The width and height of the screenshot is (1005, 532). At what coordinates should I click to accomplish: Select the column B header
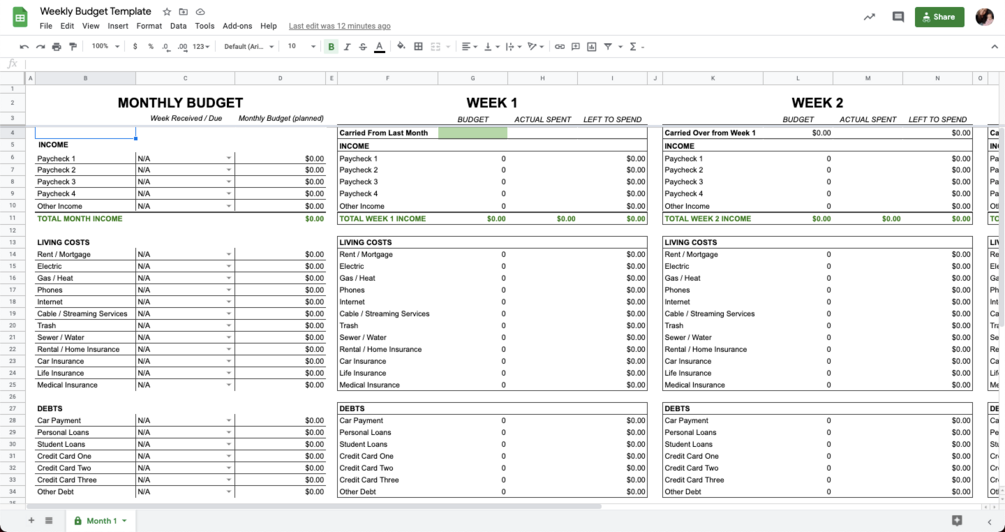click(85, 78)
